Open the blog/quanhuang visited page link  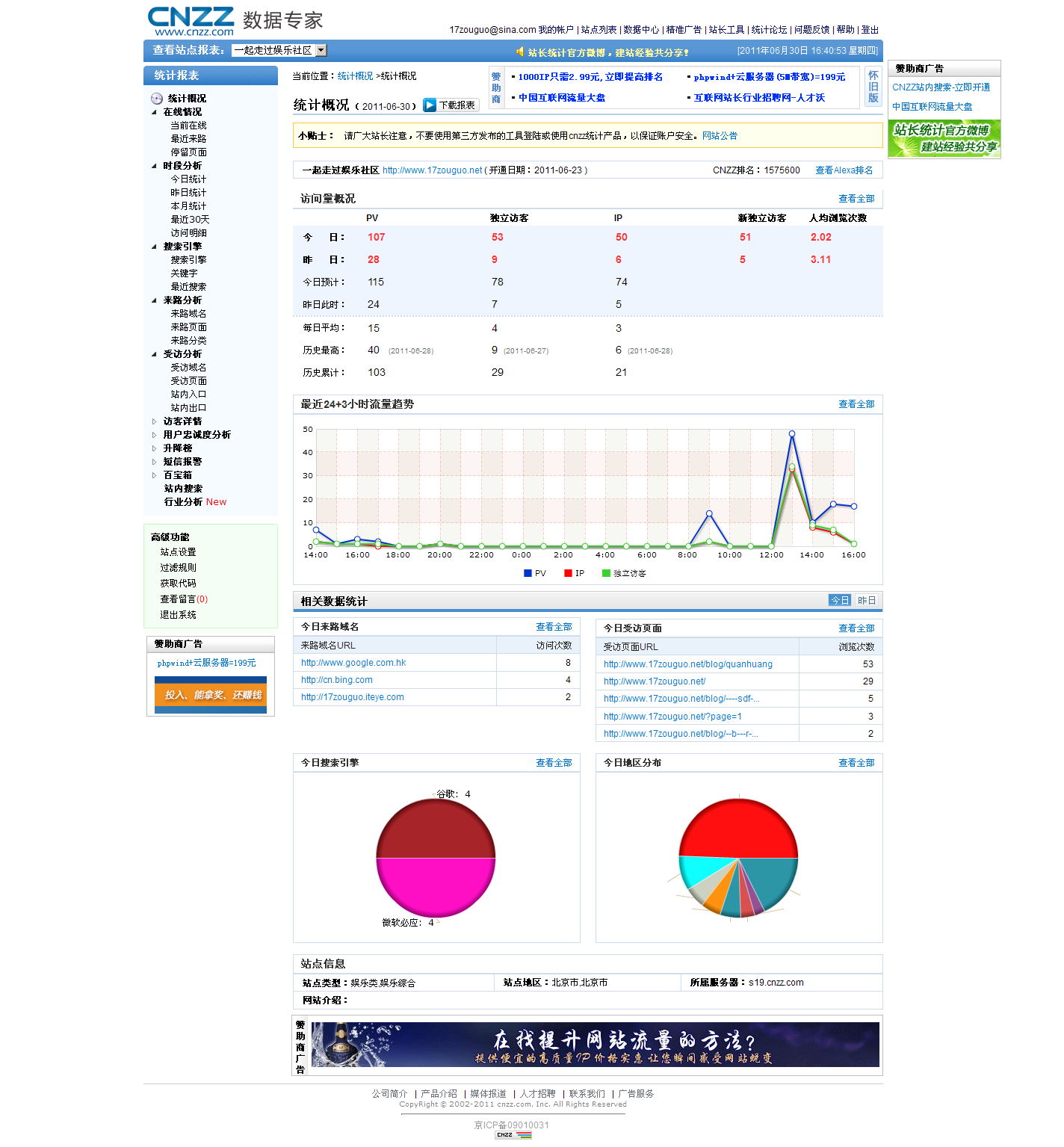click(x=688, y=664)
